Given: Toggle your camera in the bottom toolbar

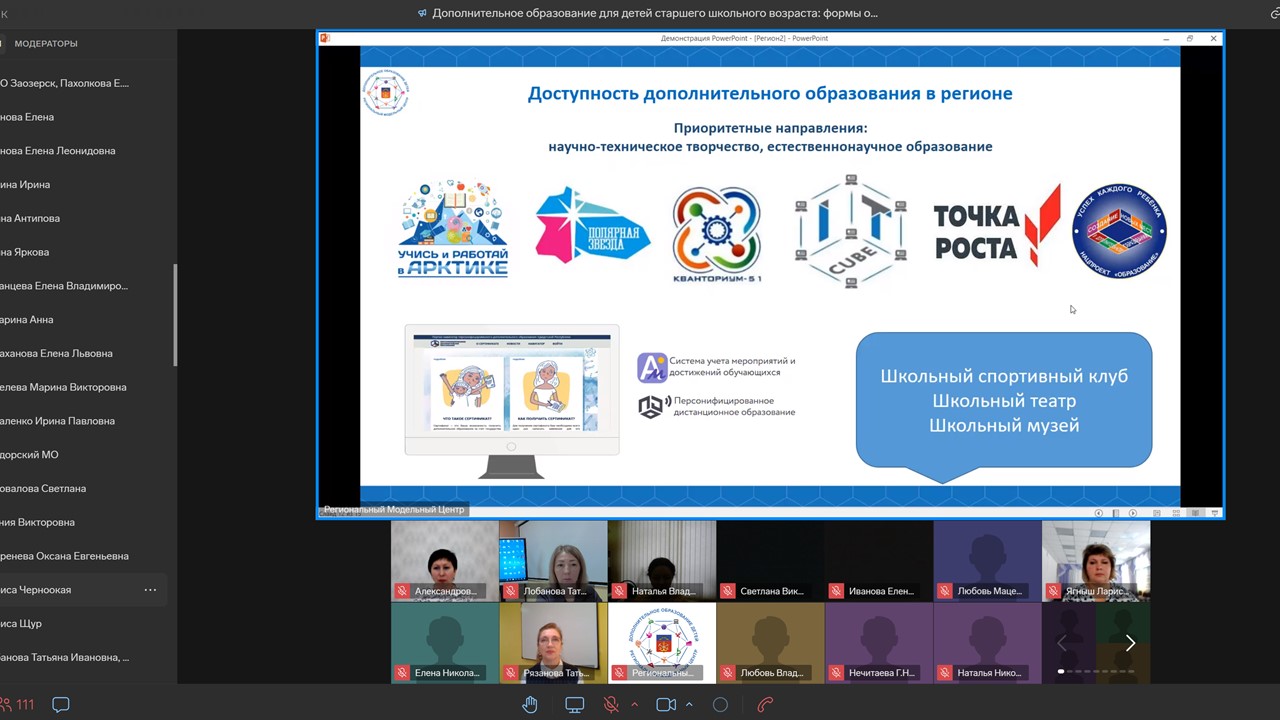Looking at the screenshot, I should point(666,705).
